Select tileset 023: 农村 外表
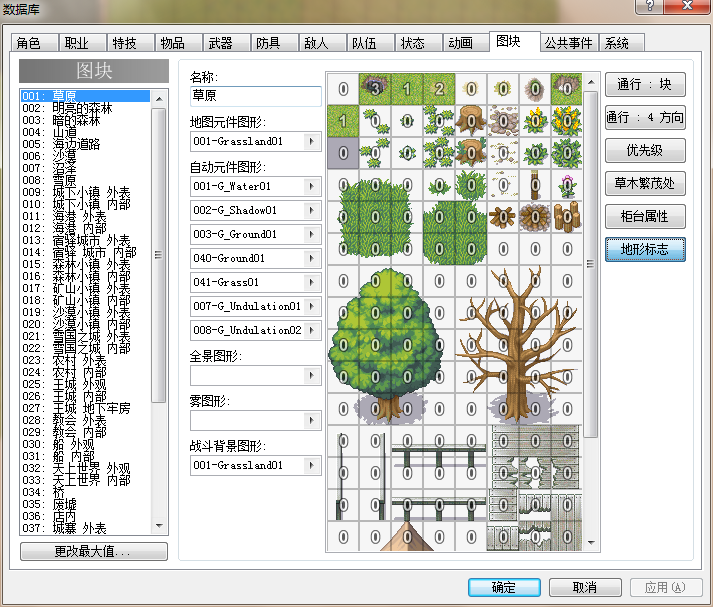Viewport: 713px width, 607px height. 85,360
